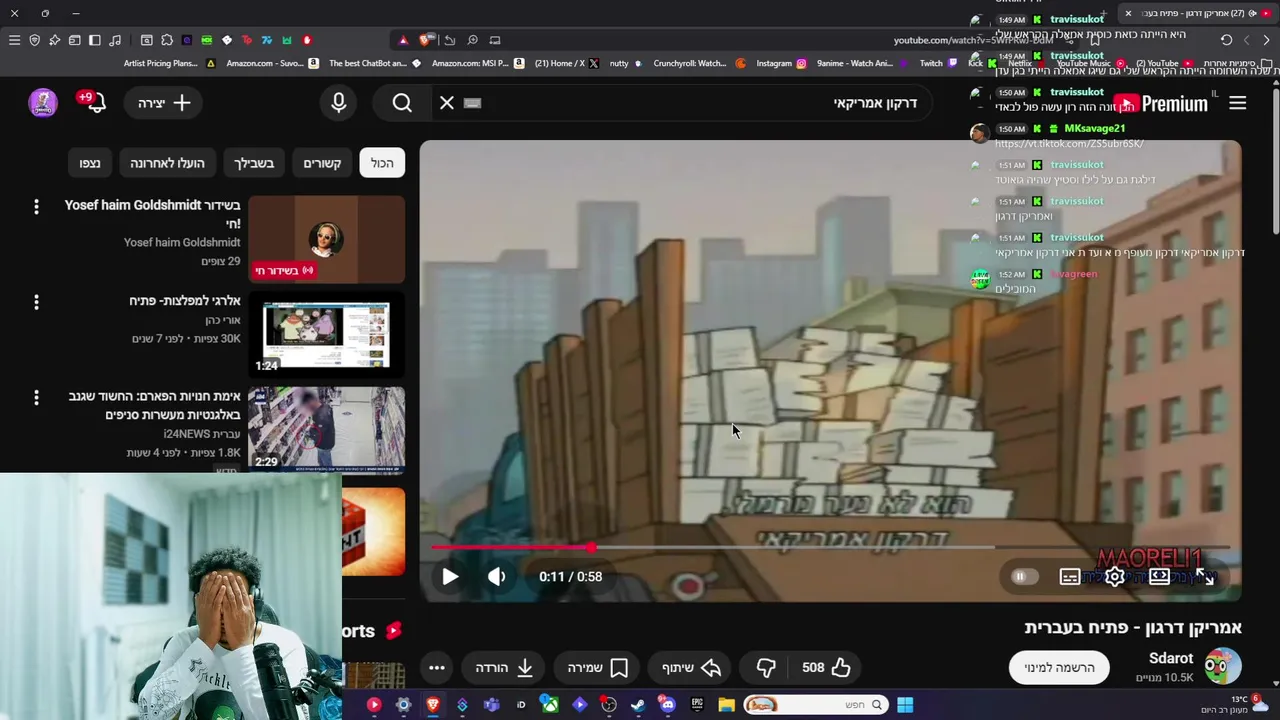
Task: Toggle subtitles on the video player
Action: click(x=1070, y=577)
